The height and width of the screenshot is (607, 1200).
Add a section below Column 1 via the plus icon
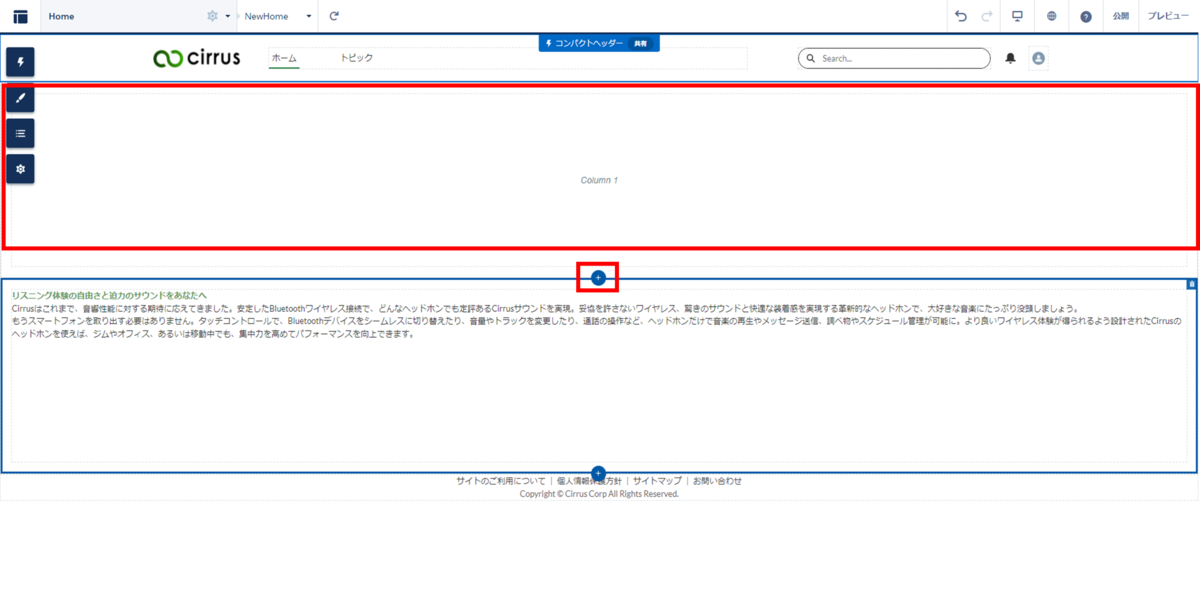(598, 276)
